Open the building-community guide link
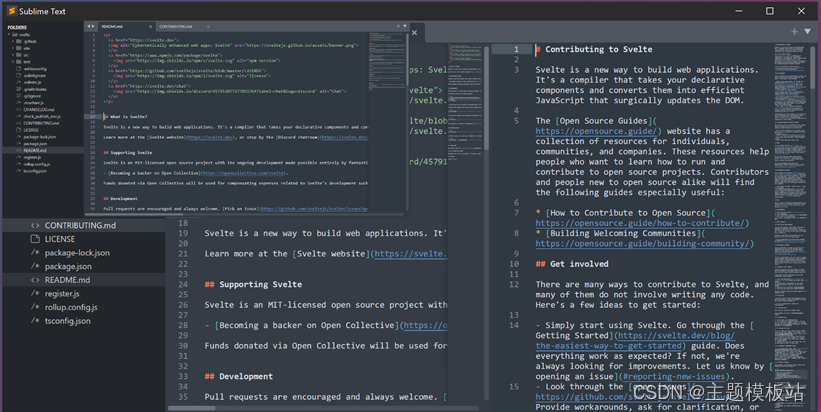 pyautogui.click(x=642, y=243)
